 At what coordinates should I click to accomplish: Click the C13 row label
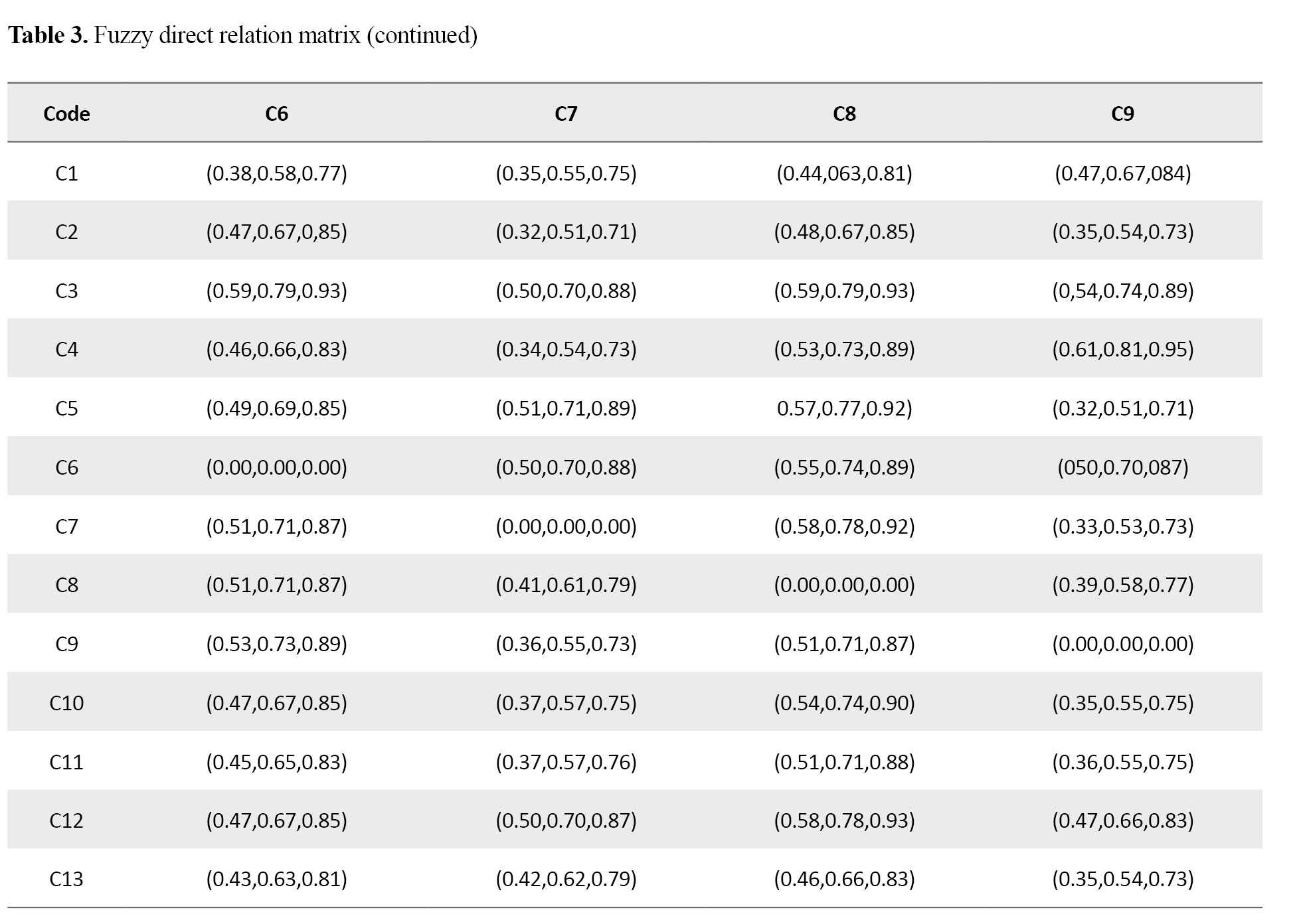(66, 879)
